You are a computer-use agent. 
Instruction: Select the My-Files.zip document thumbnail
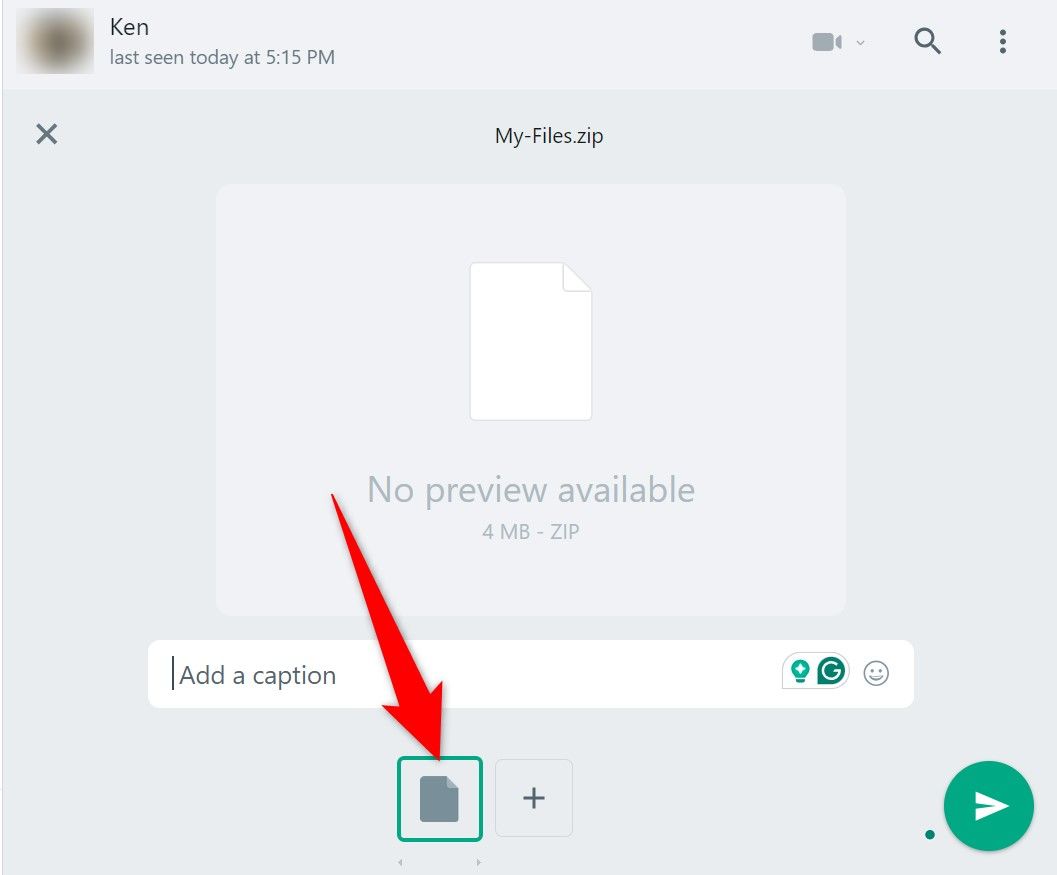[440, 799]
